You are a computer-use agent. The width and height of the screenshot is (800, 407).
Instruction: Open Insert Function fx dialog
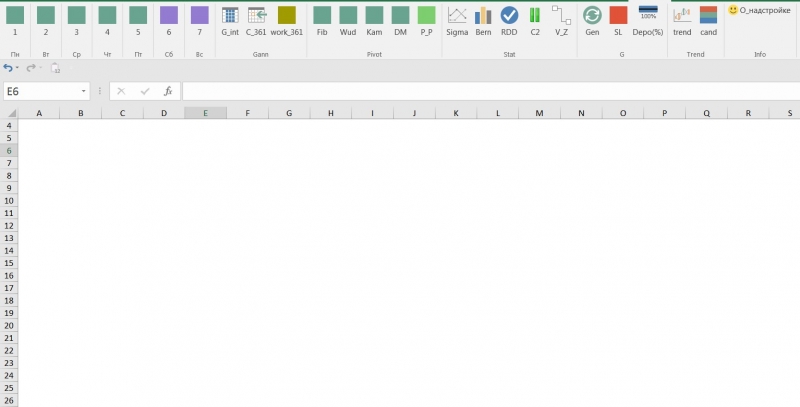[x=168, y=91]
